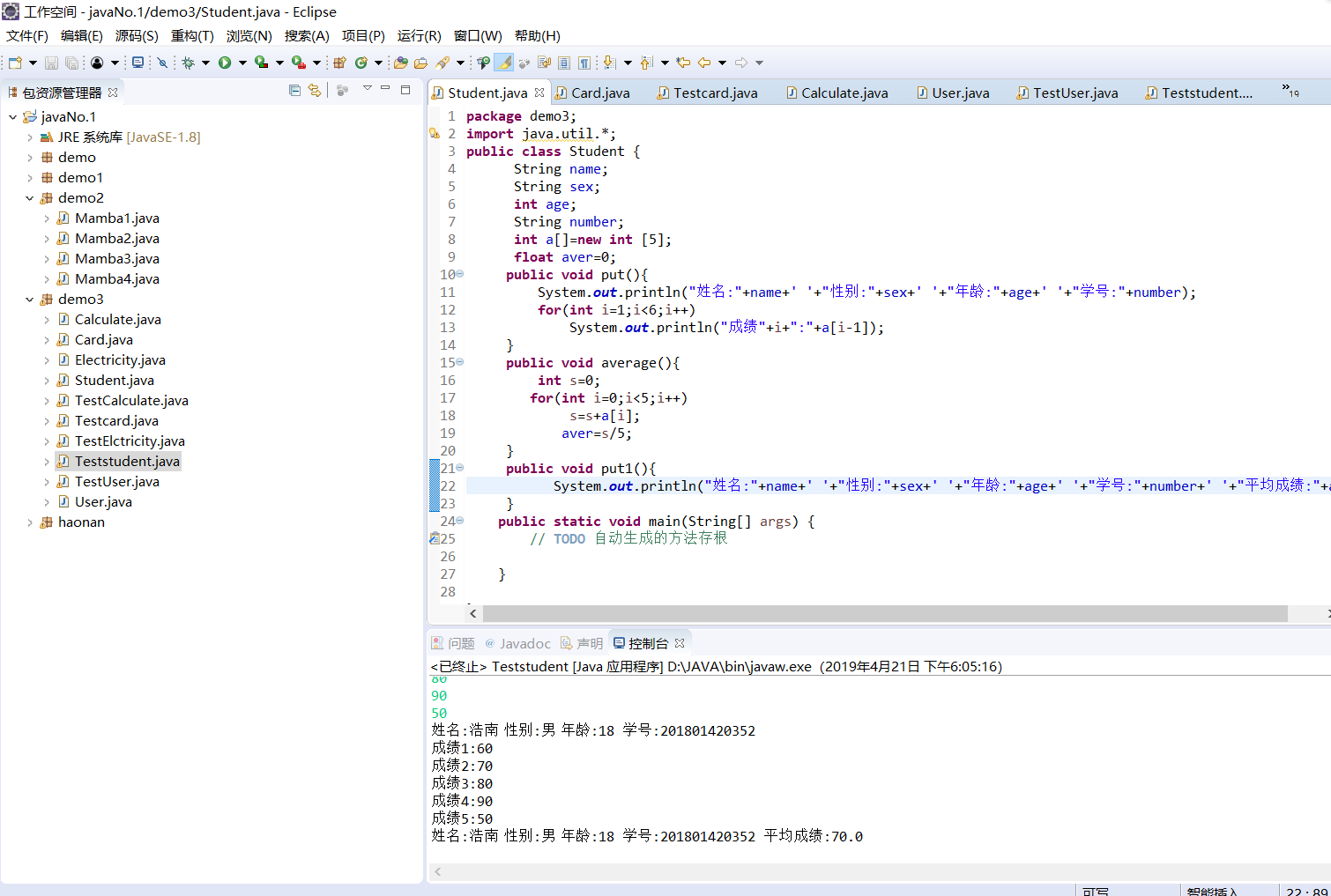Viewport: 1331px width, 896px height.
Task: Click the editor horizontal scrollbar thumb
Action: pos(885,613)
